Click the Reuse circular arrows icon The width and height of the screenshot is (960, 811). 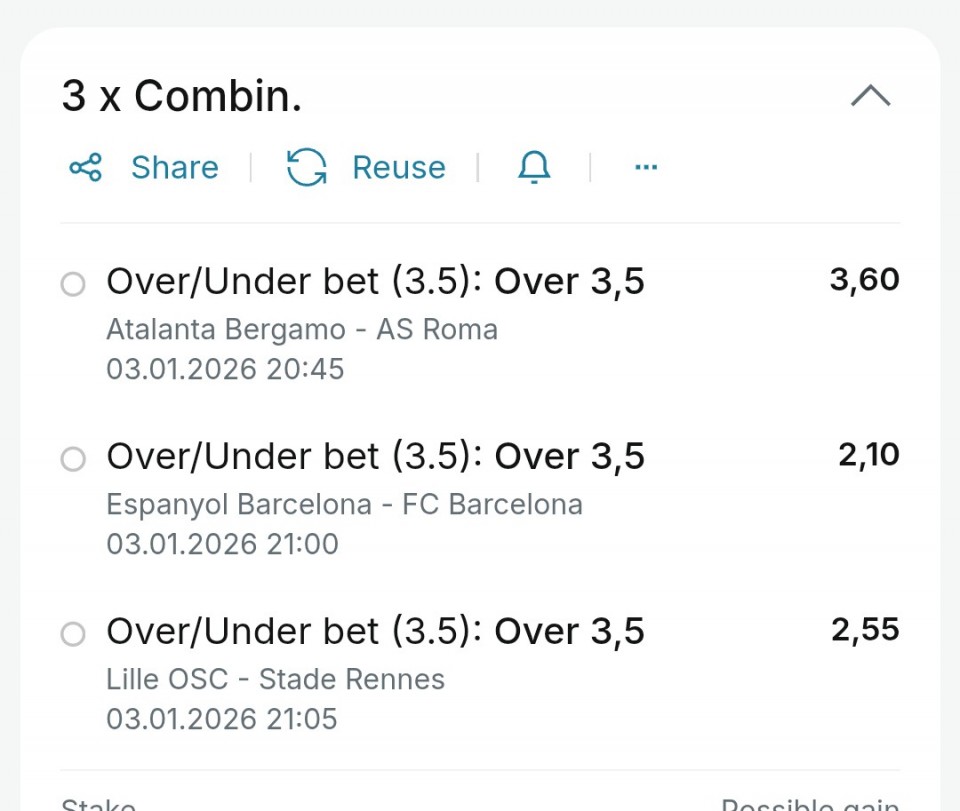click(x=306, y=167)
